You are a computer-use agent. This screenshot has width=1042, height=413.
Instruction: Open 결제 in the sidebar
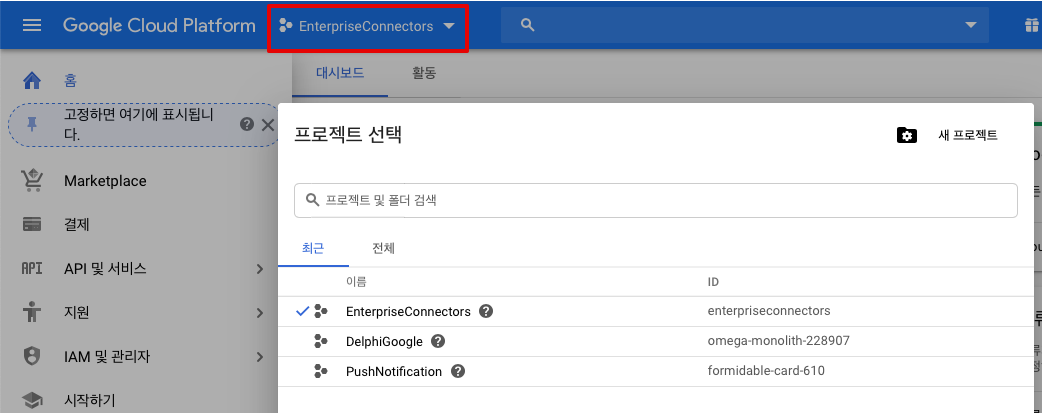tap(76, 225)
